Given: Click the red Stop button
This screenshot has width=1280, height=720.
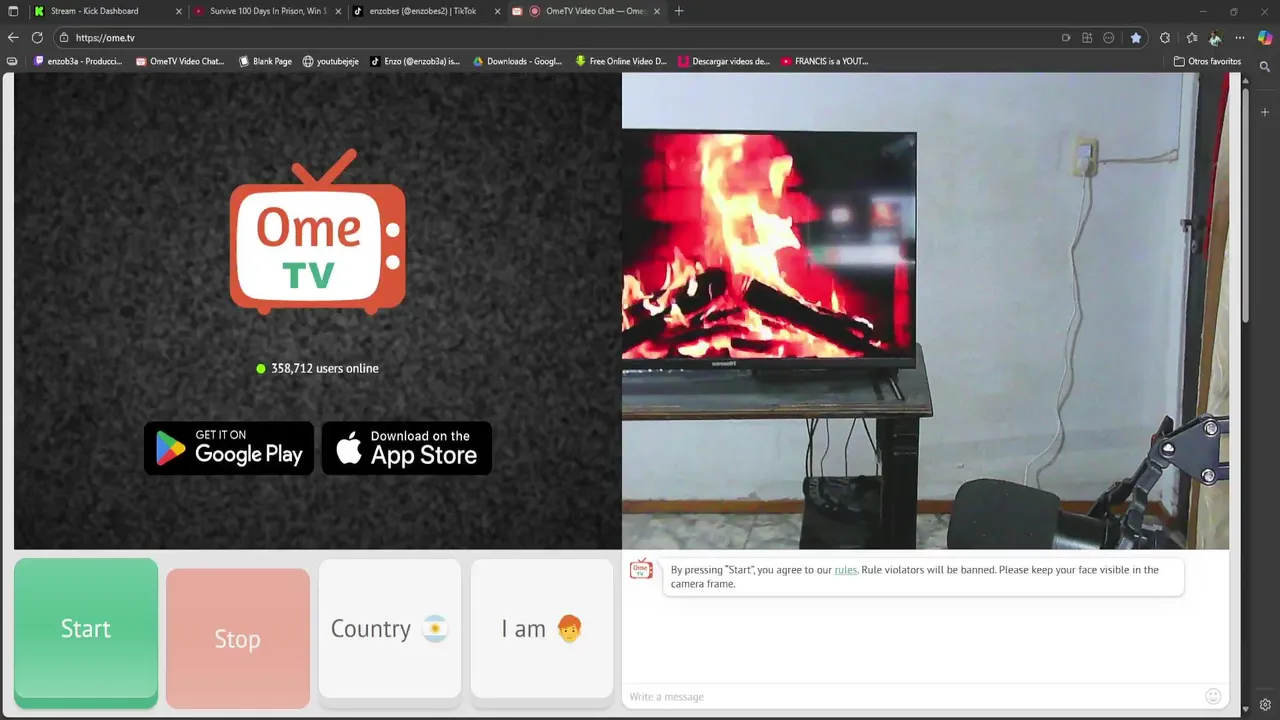Looking at the screenshot, I should coord(238,638).
